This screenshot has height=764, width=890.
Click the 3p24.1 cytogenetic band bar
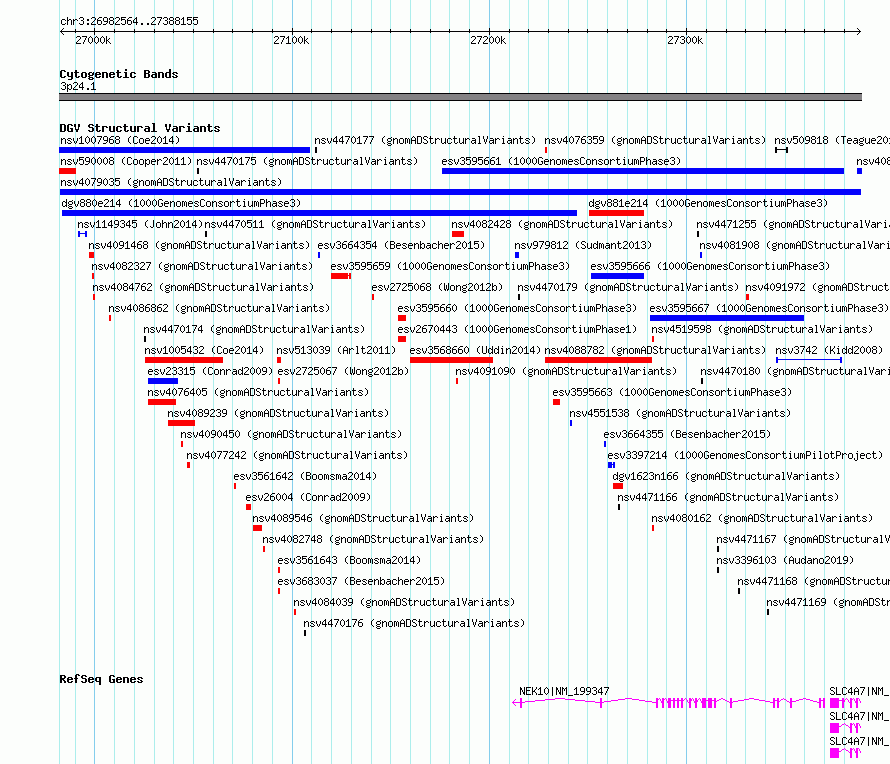[x=460, y=97]
